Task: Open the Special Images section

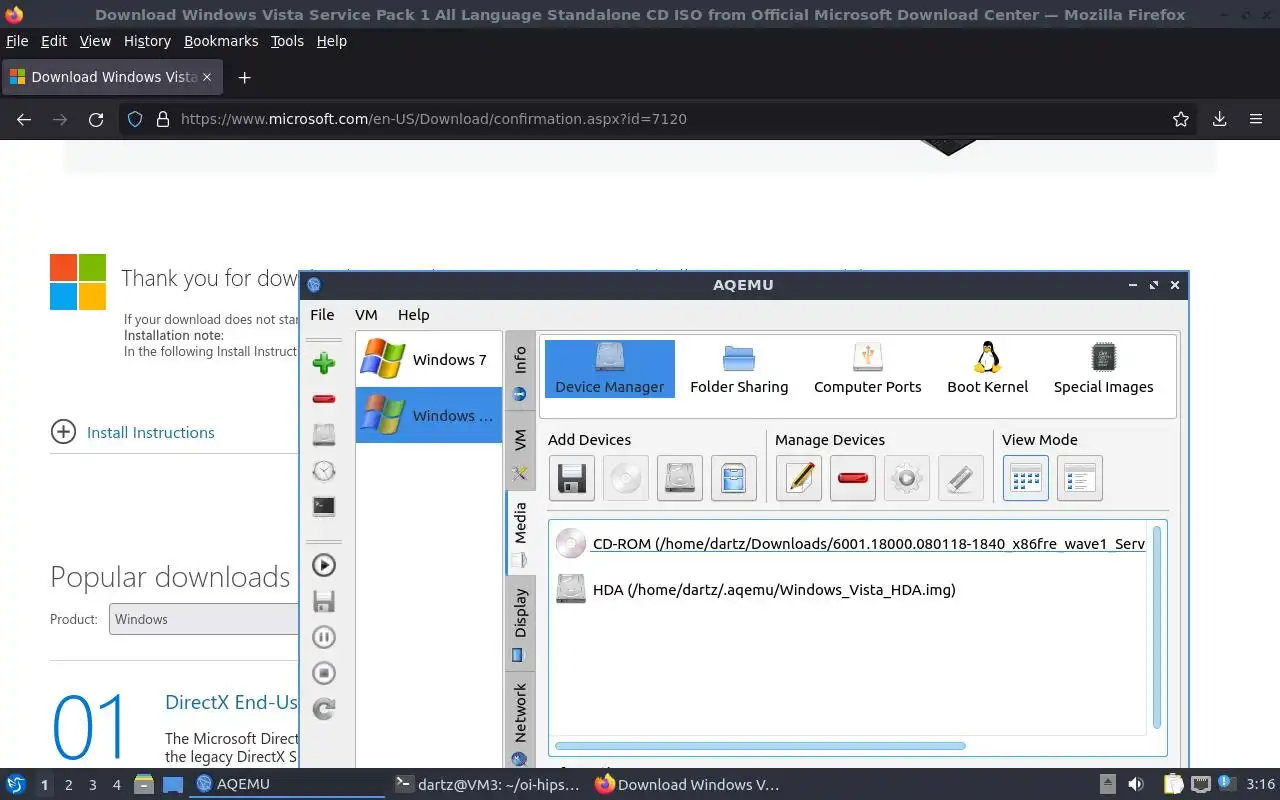Action: pos(1103,369)
